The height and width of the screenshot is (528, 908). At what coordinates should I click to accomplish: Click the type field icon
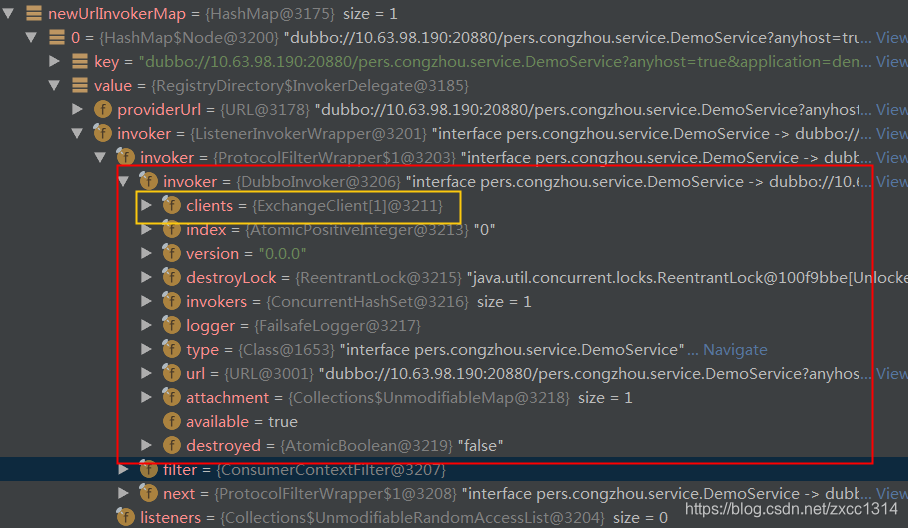click(171, 349)
